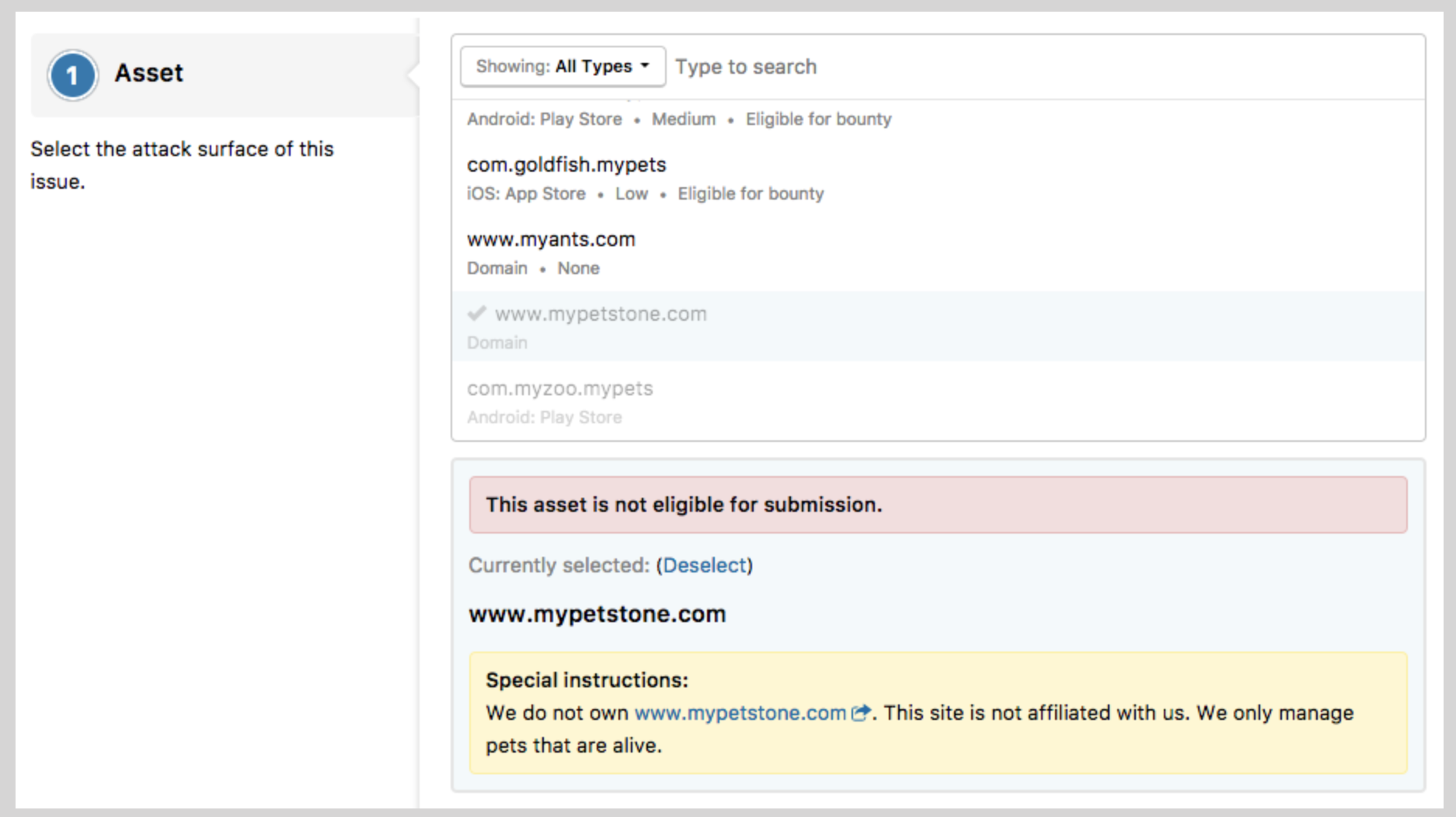Open the Showing: All Types filter dropdown
The height and width of the screenshot is (817, 1456).
click(x=563, y=67)
